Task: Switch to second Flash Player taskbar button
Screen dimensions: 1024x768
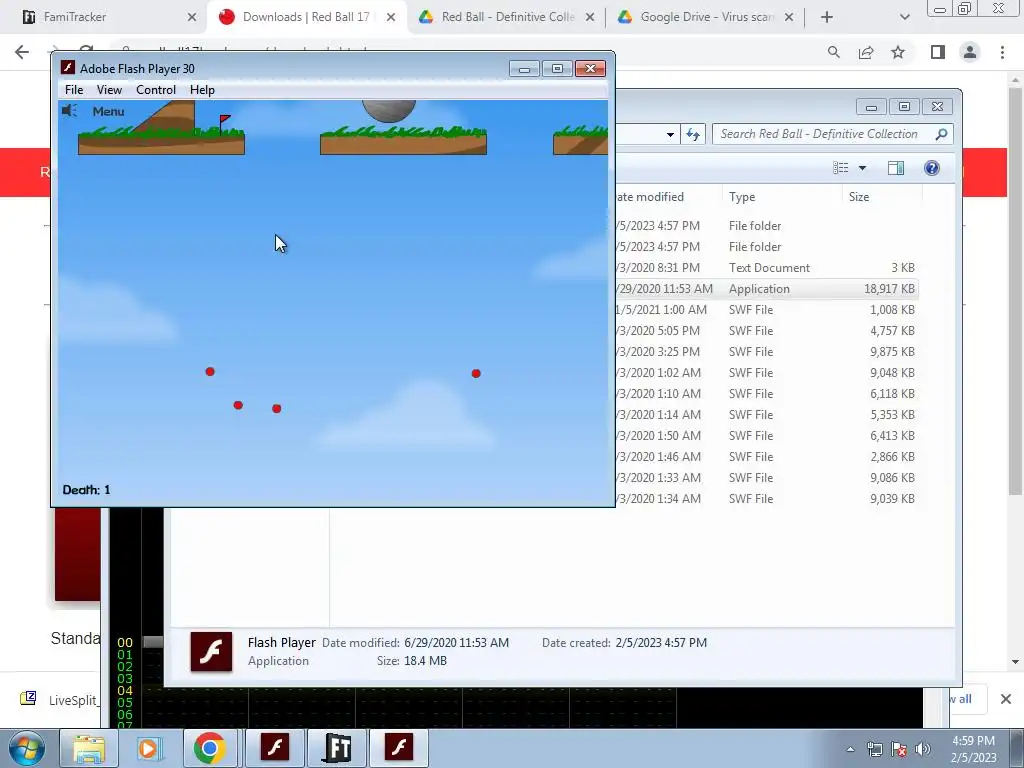Action: (x=399, y=748)
